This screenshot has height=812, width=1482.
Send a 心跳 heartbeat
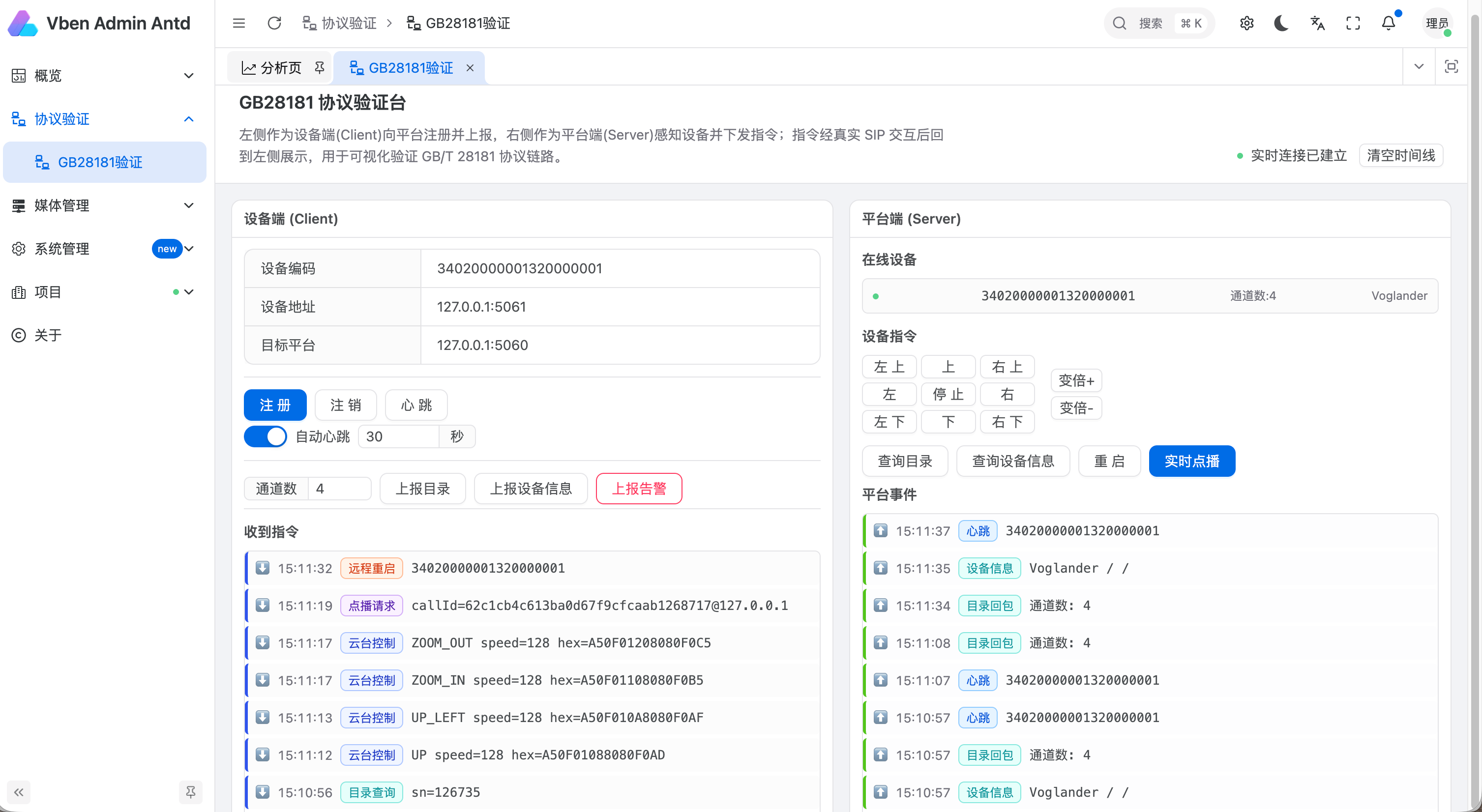416,406
